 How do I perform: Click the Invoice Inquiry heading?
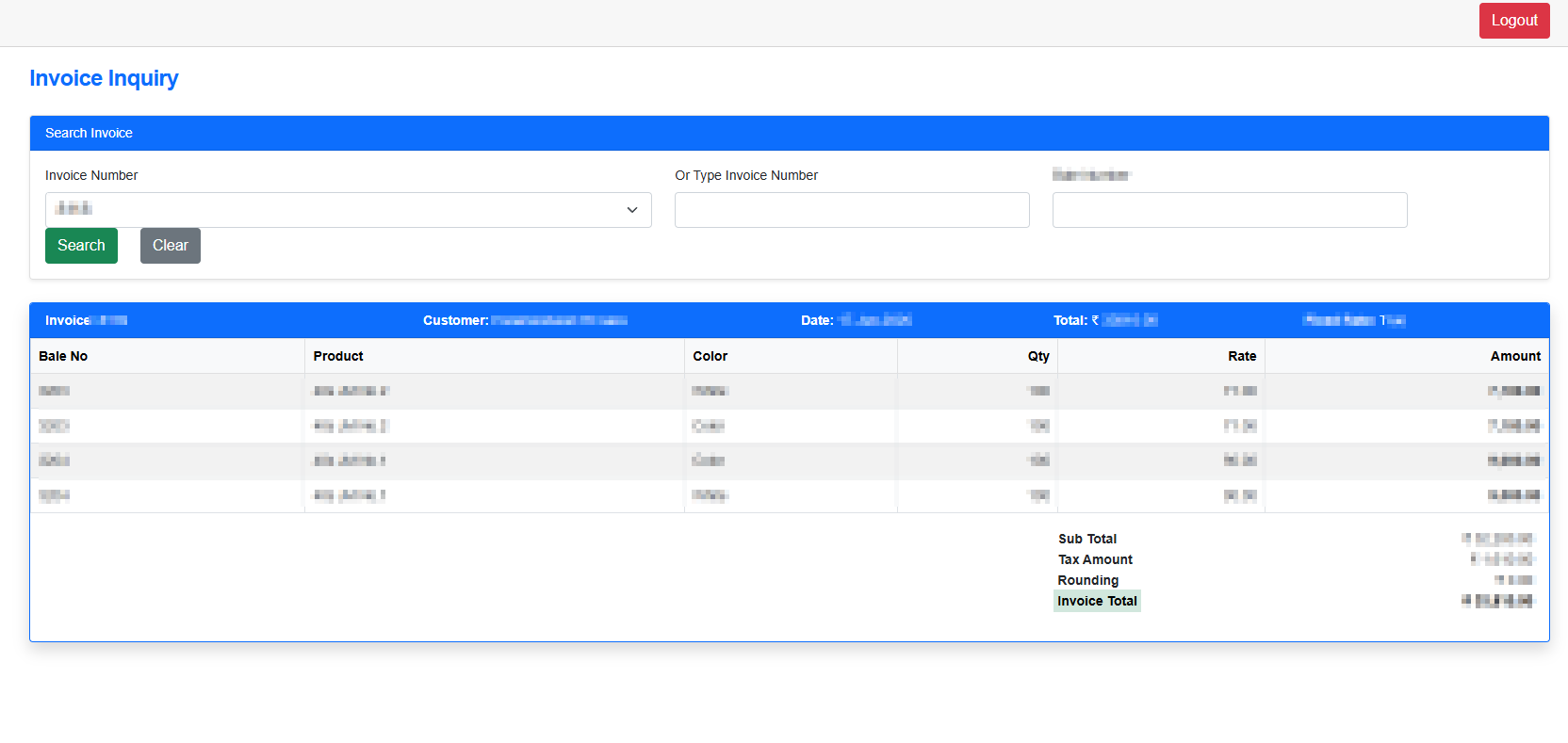[x=104, y=78]
